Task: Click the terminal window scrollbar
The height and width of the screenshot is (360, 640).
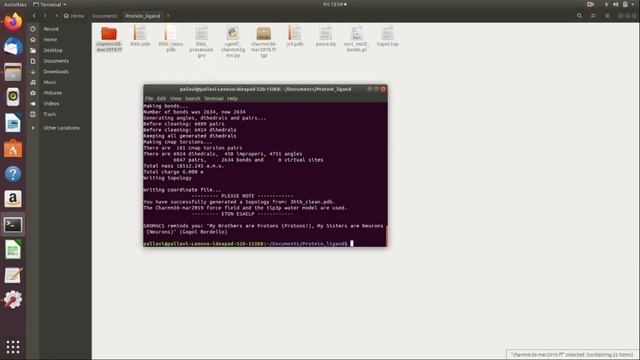Action: pyautogui.click(x=386, y=235)
